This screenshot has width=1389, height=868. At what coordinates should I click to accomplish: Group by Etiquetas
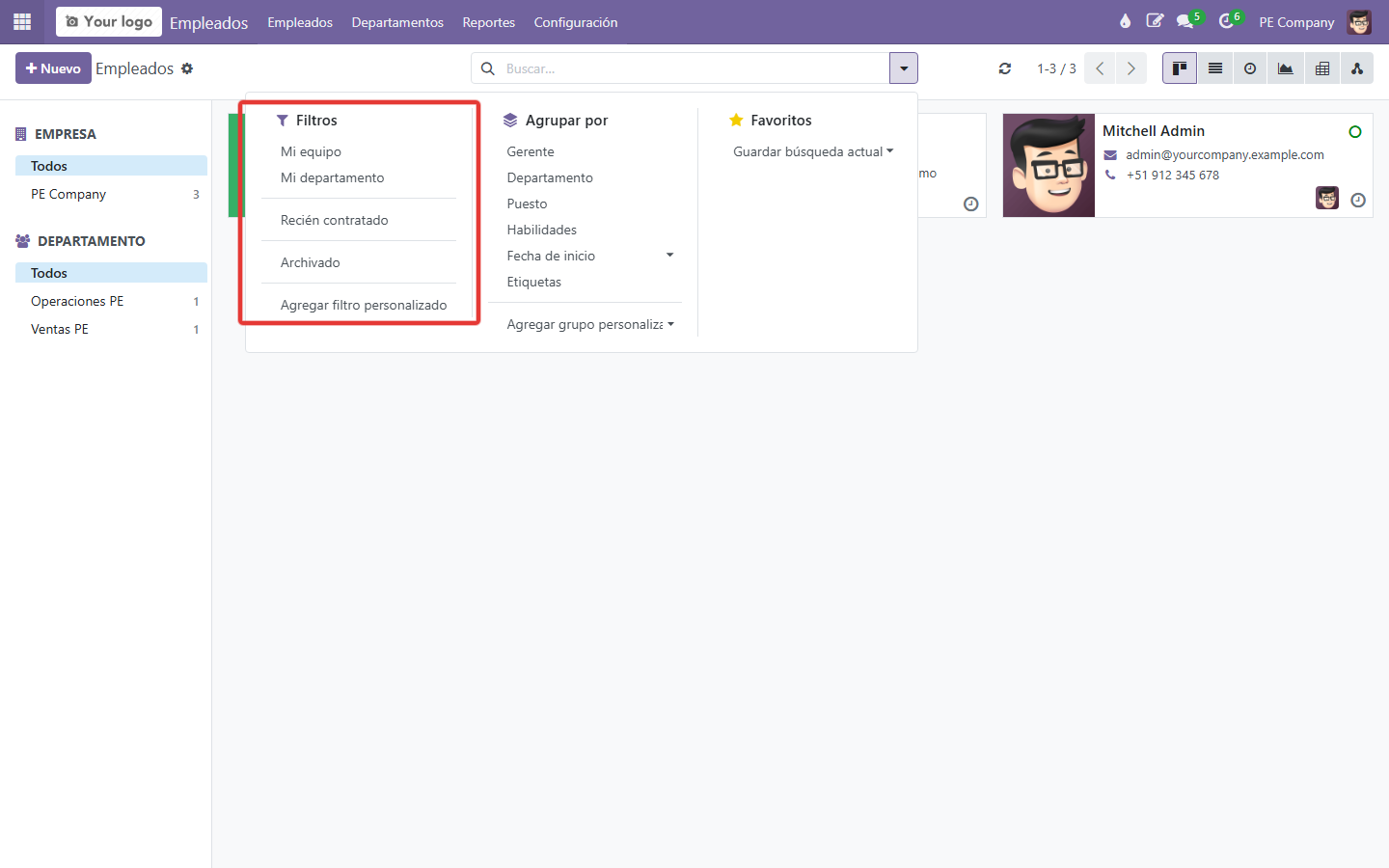pos(533,282)
